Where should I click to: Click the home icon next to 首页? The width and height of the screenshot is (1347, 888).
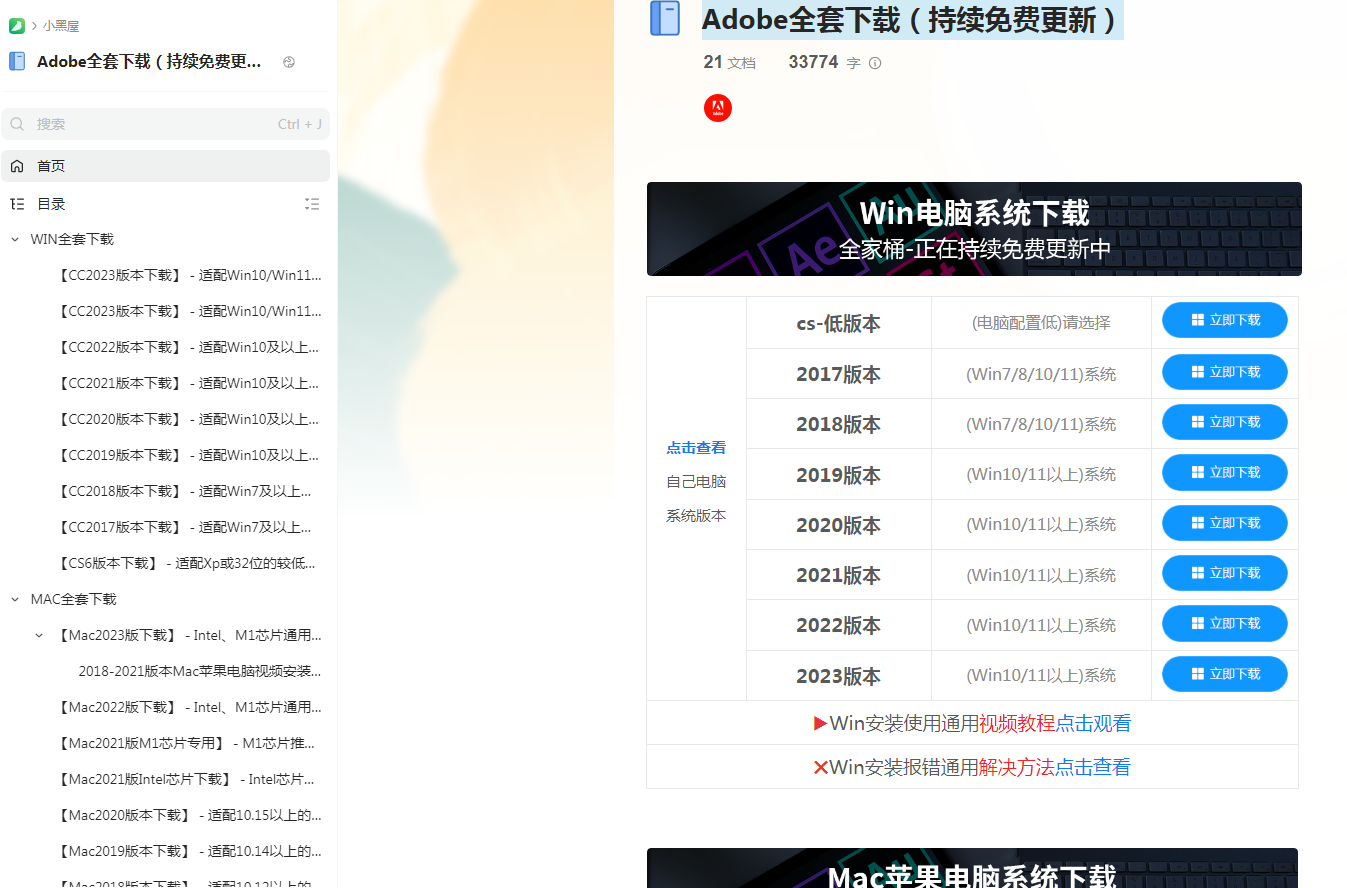[17, 165]
